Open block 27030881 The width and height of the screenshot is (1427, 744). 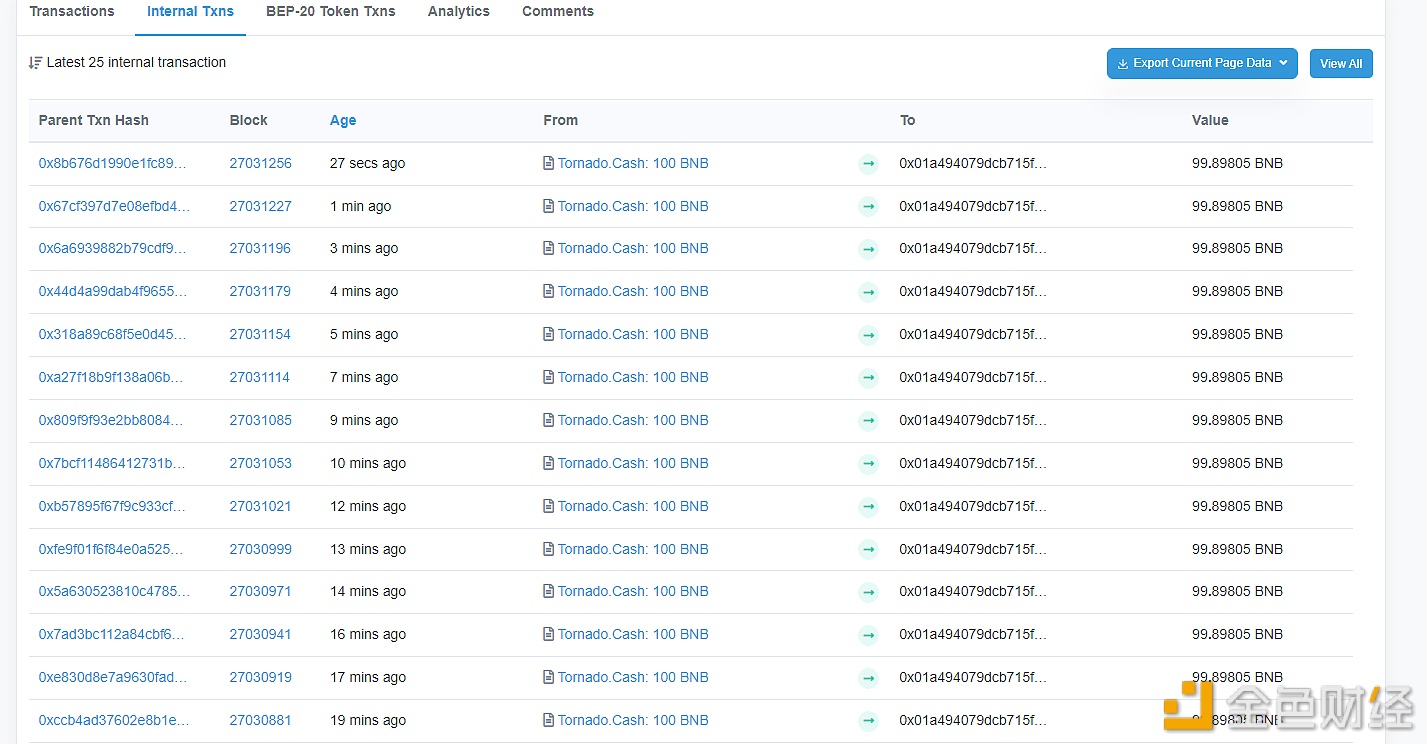pos(260,720)
